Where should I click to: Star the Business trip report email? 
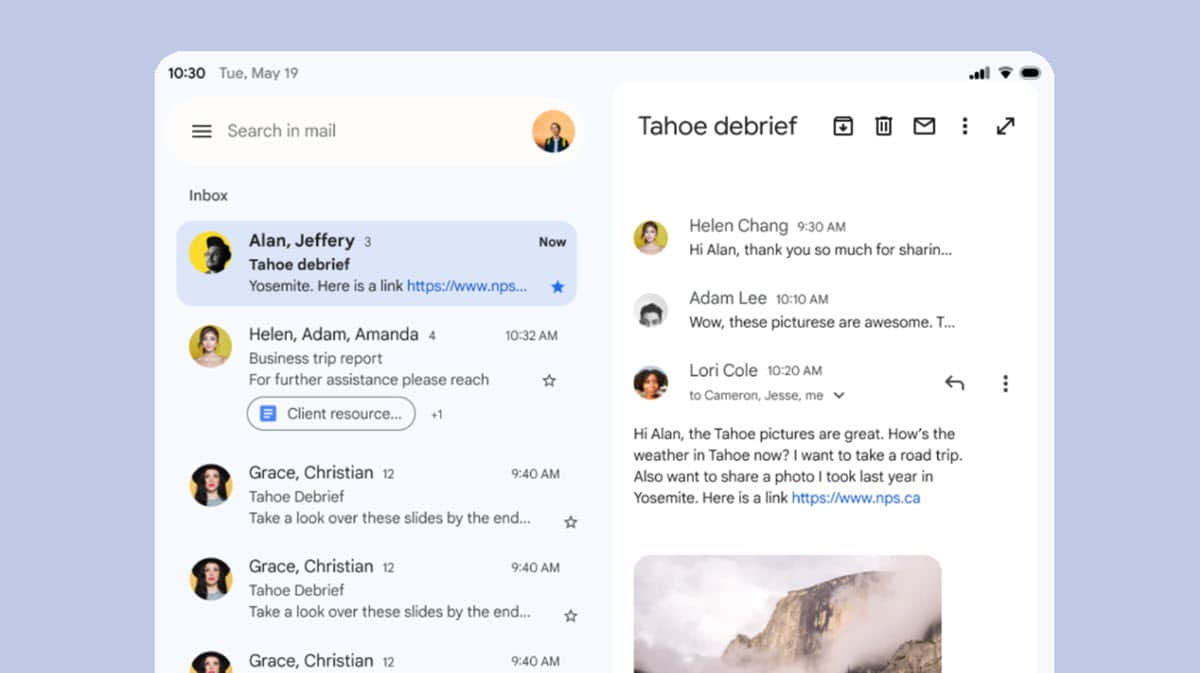(548, 381)
